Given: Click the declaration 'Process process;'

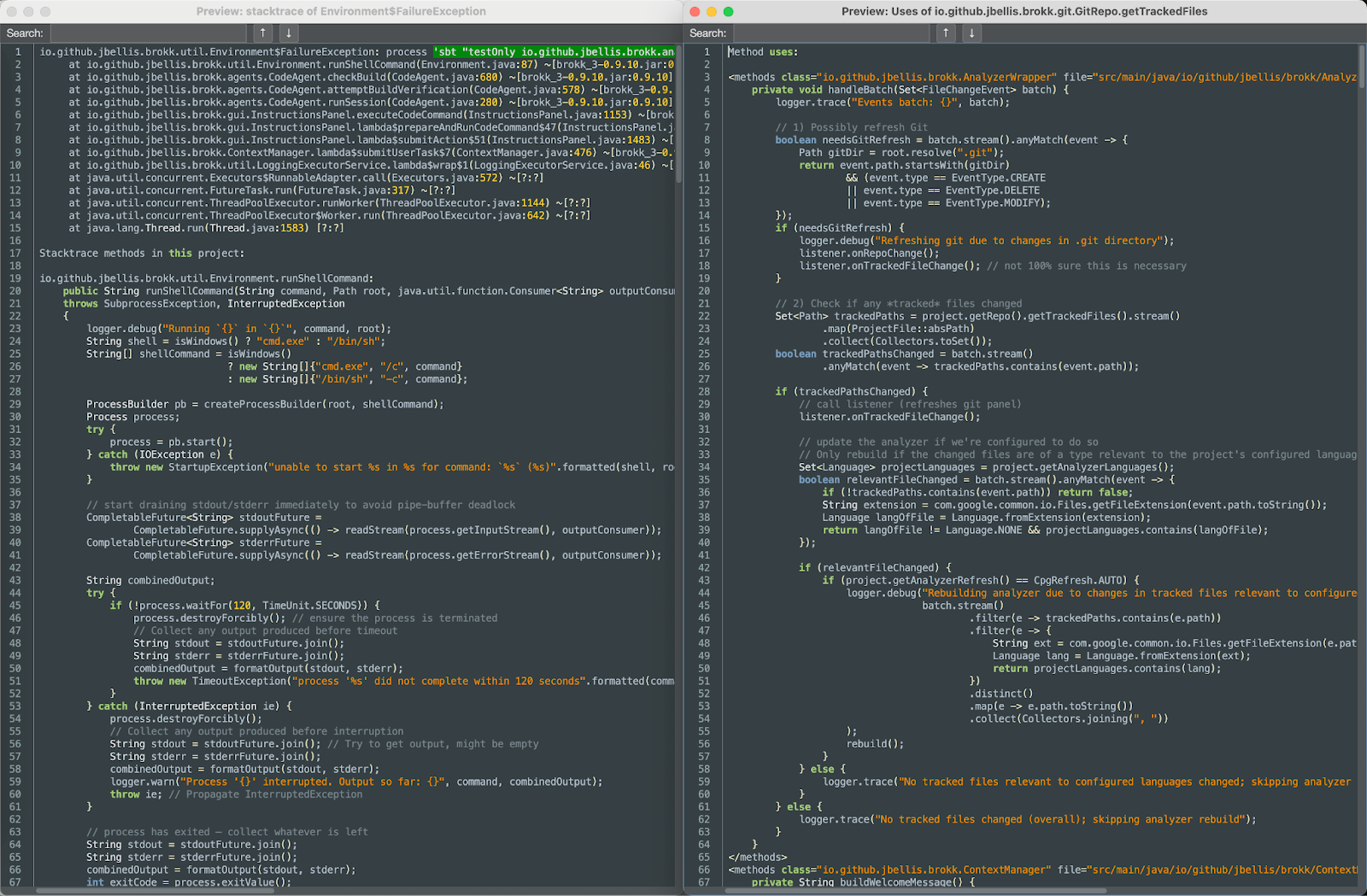Looking at the screenshot, I should 133,417.
